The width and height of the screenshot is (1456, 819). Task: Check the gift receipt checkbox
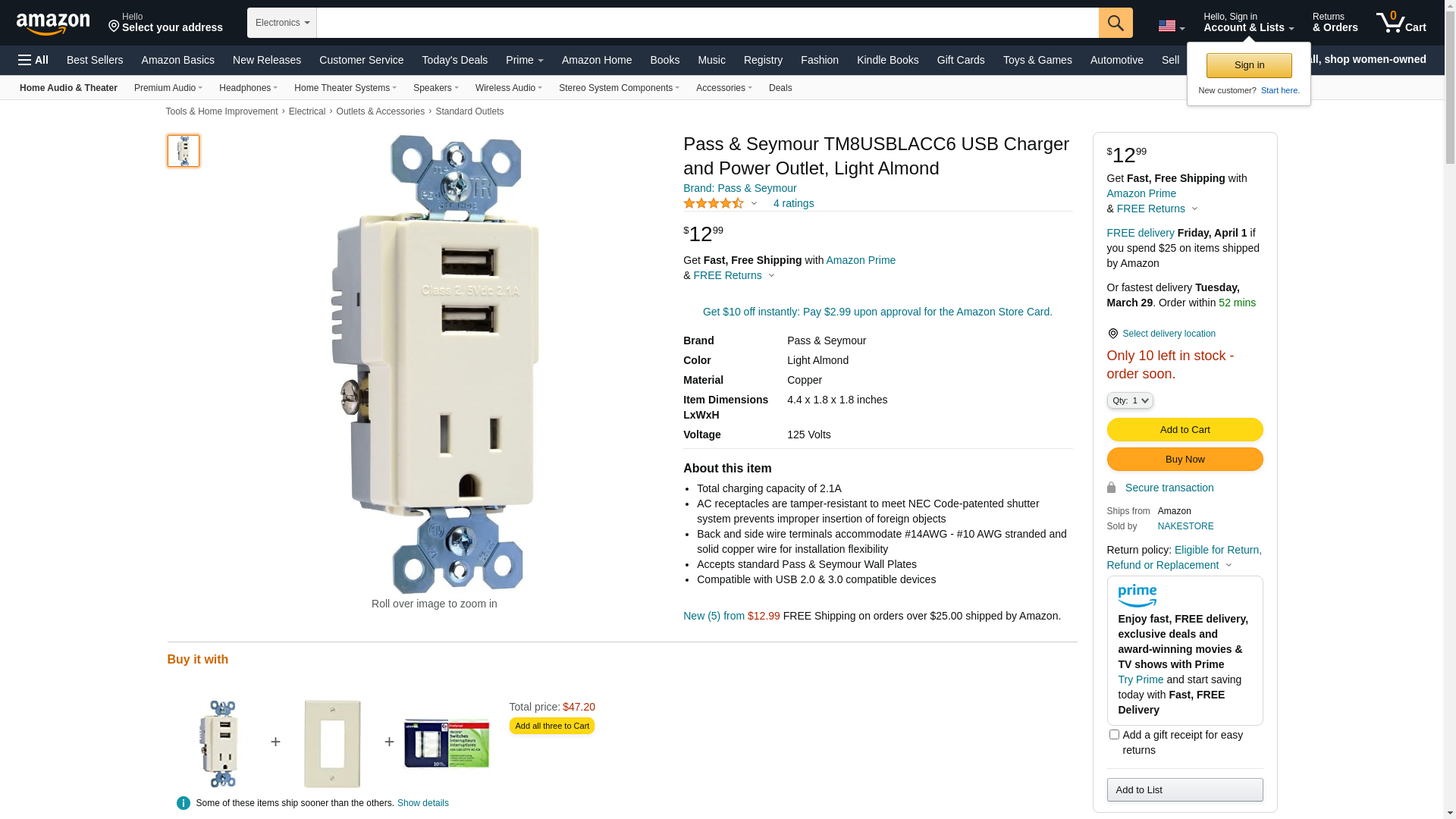[1114, 734]
